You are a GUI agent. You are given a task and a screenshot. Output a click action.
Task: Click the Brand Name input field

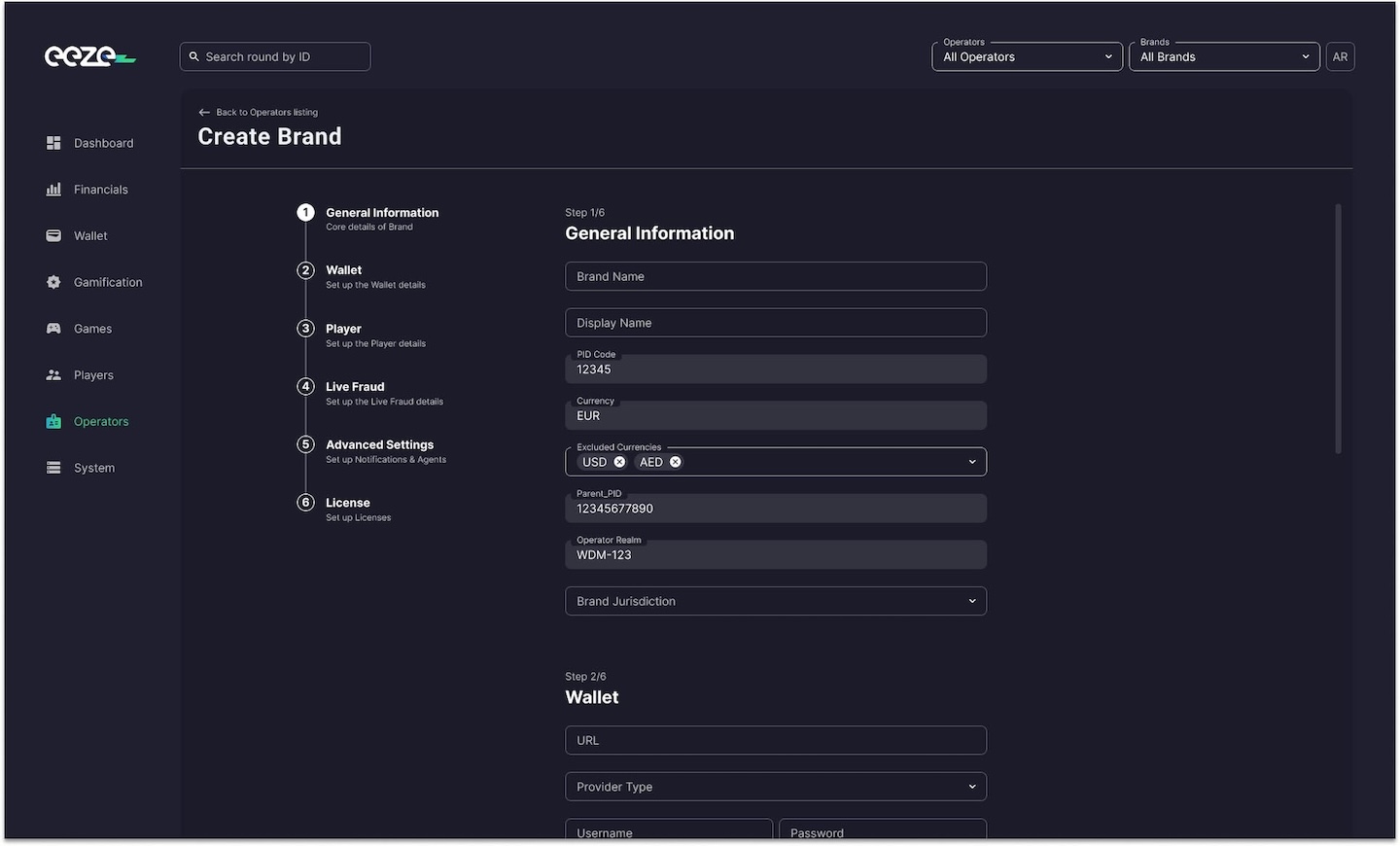pyautogui.click(x=775, y=276)
